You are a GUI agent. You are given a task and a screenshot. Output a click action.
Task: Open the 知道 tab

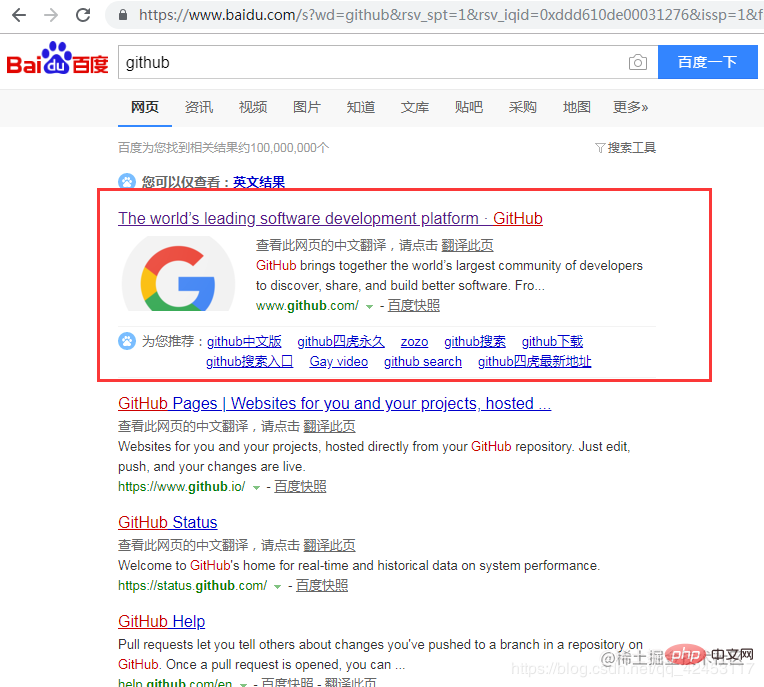pyautogui.click(x=361, y=107)
